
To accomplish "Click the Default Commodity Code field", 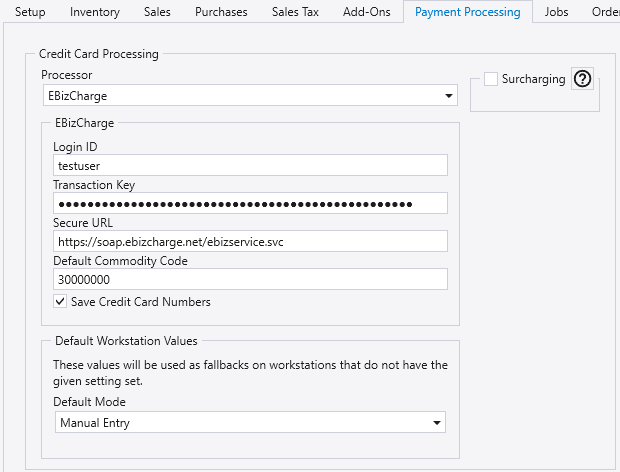I will pos(250,279).
